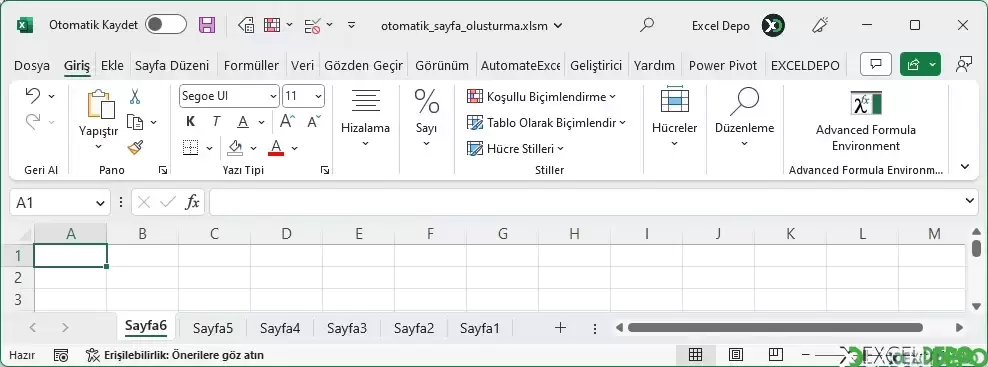Click the Copy icon

[x=135, y=121]
